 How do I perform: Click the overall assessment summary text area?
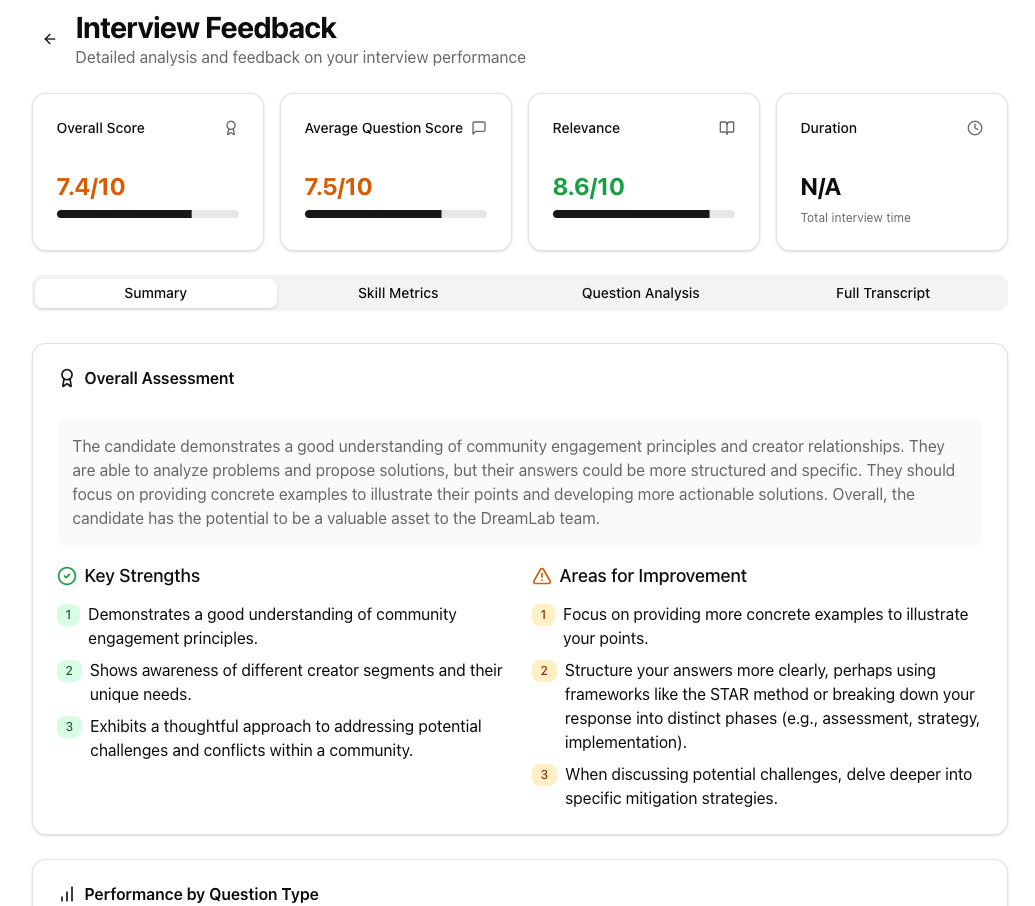coord(520,482)
